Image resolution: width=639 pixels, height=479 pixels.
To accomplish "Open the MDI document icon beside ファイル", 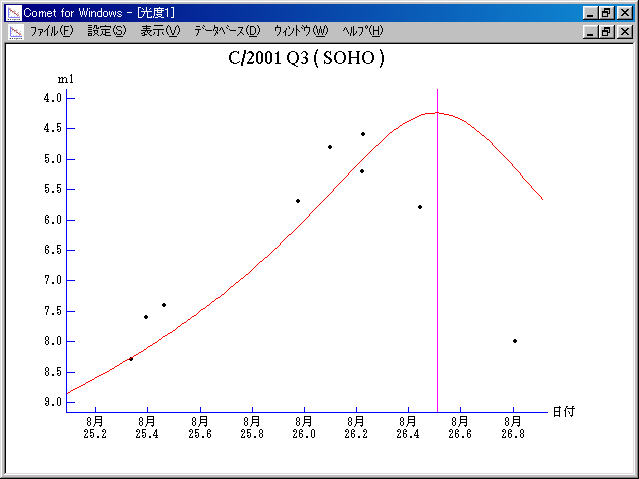I will (15, 31).
